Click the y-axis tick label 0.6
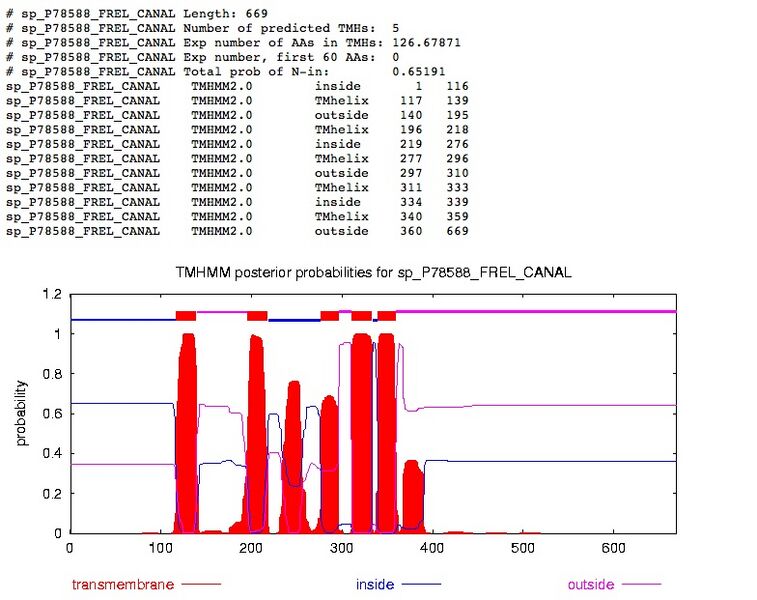This screenshot has width=757, height=600. tap(50, 413)
